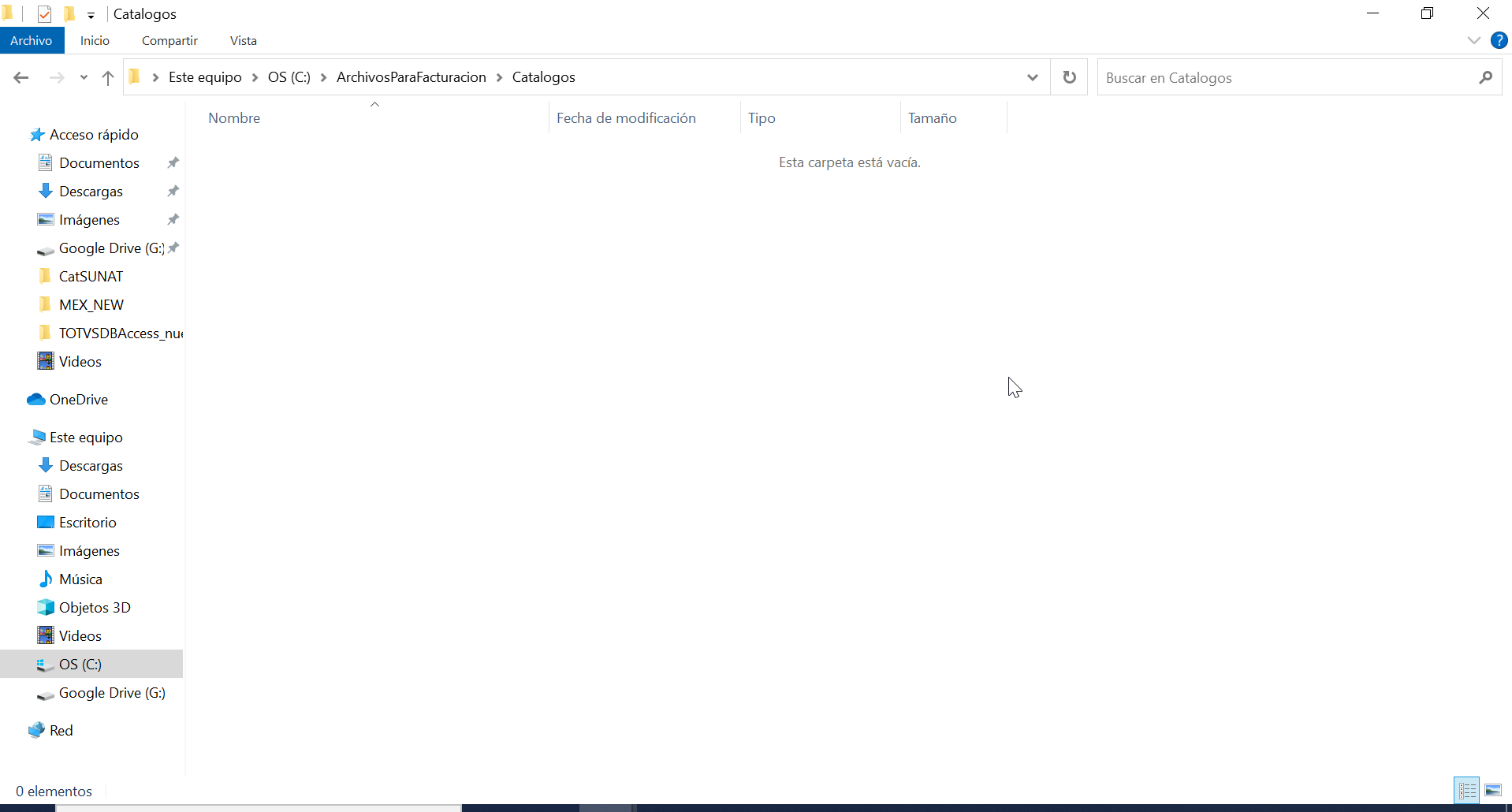
Task: Expand chevron after Este equipo breadcrumb
Action: tap(255, 77)
